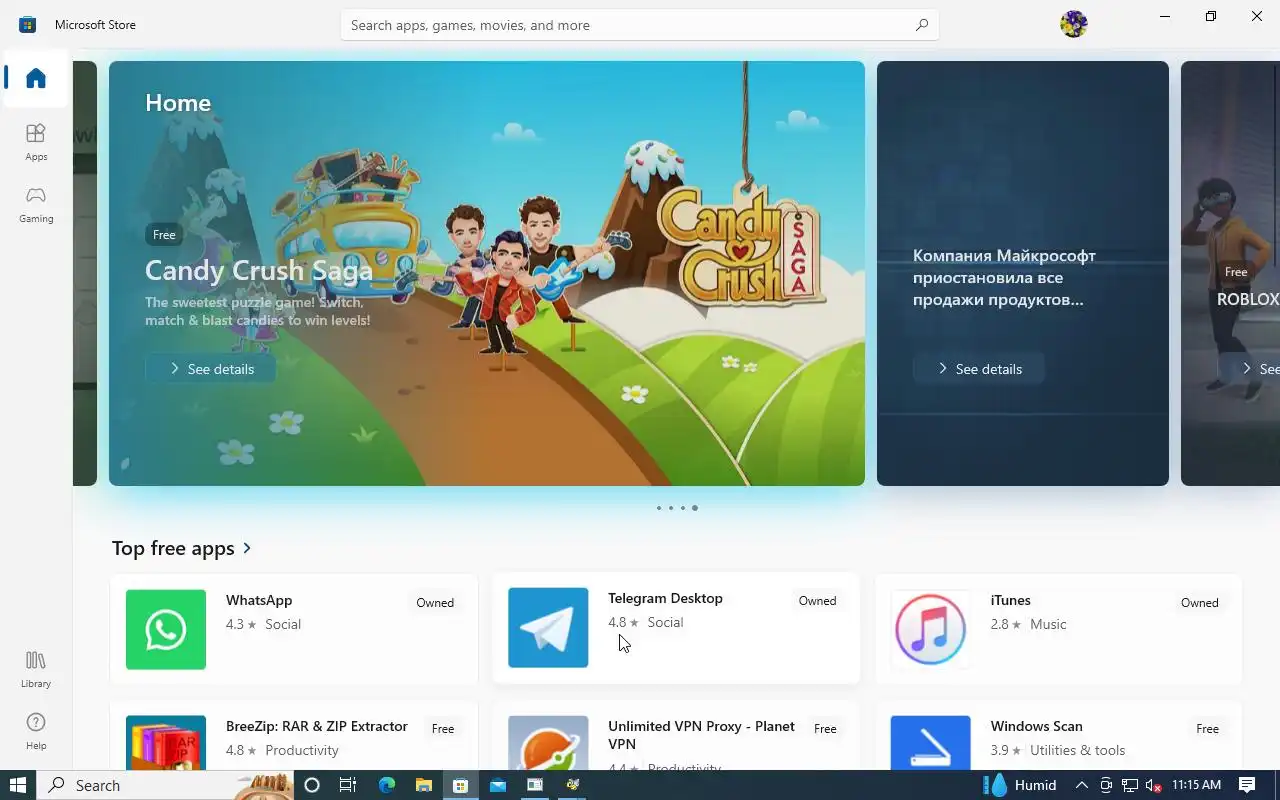This screenshot has height=800, width=1280.
Task: Click Free badge for Windows Scan
Action: pos(1207,729)
